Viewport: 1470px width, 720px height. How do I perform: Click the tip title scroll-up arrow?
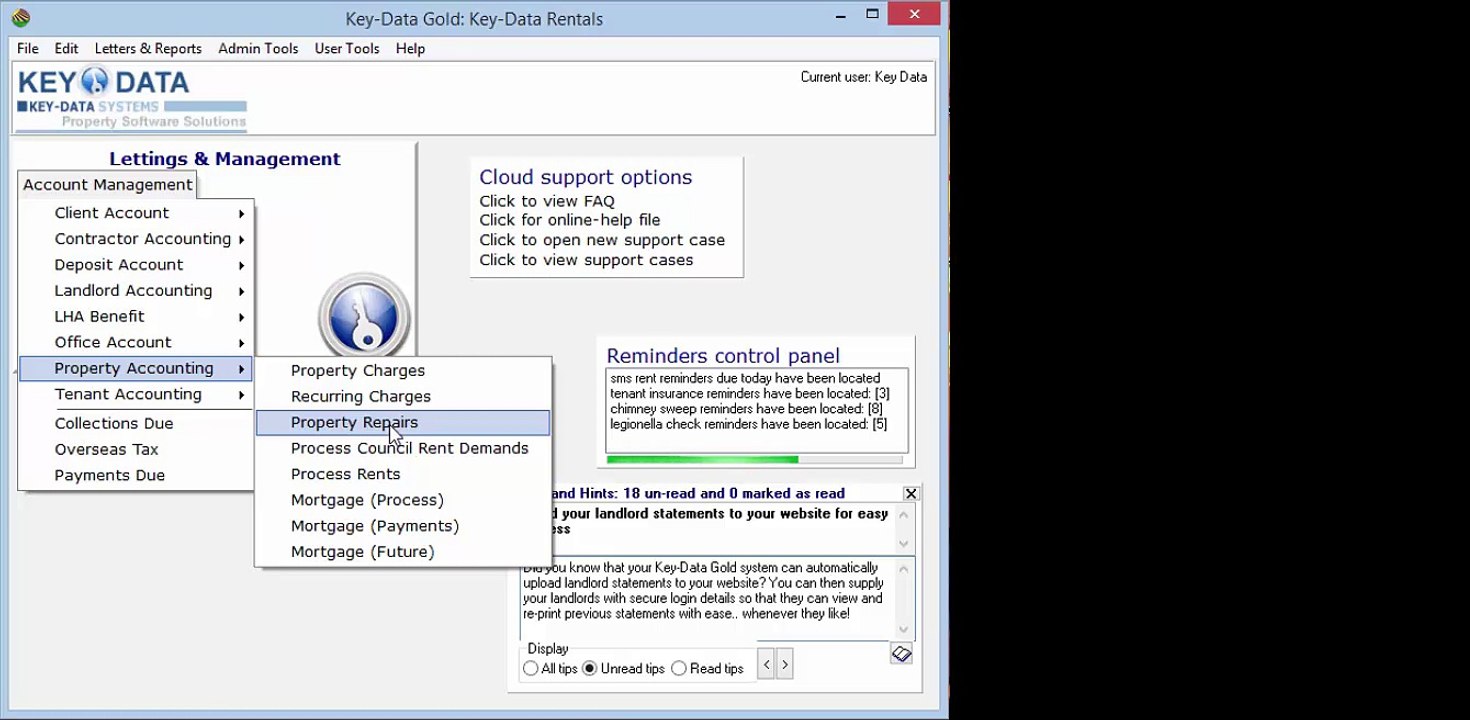click(904, 515)
